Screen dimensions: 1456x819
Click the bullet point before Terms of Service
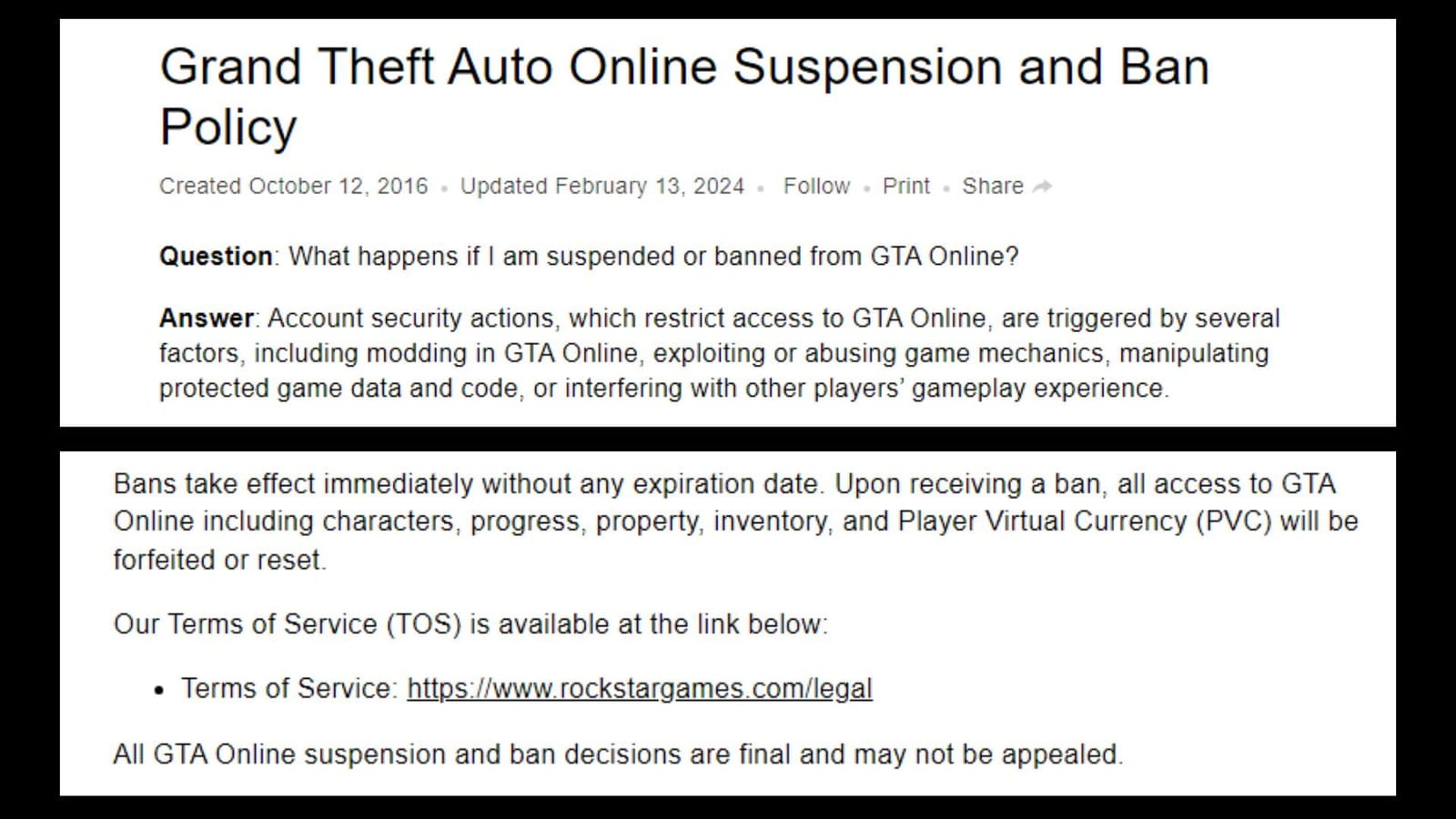coord(161,689)
